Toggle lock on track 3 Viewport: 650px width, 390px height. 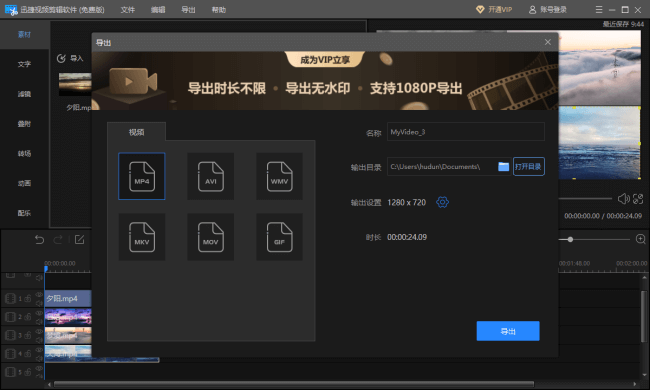pyautogui.click(x=28, y=335)
